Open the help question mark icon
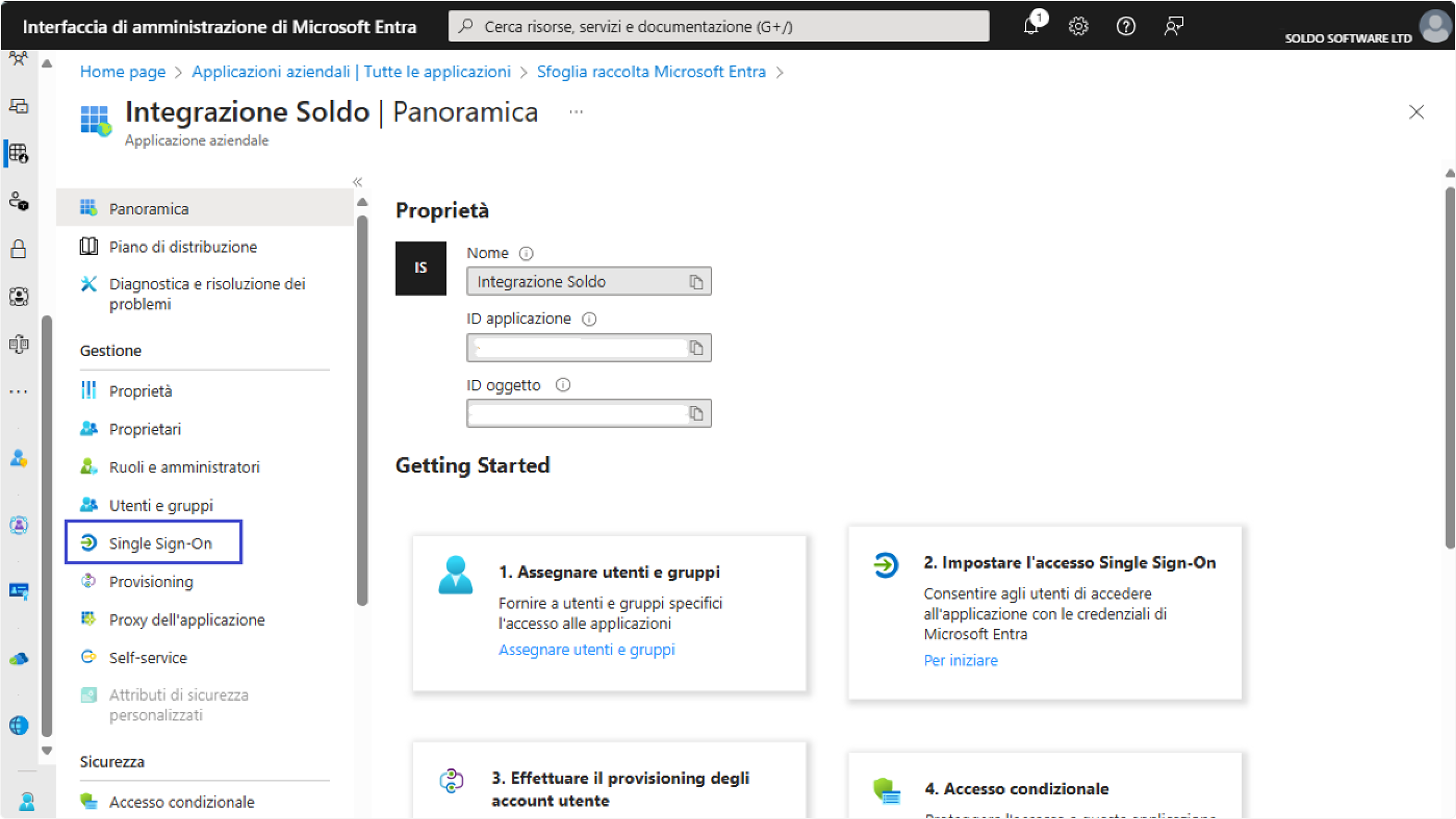 pos(1126,26)
